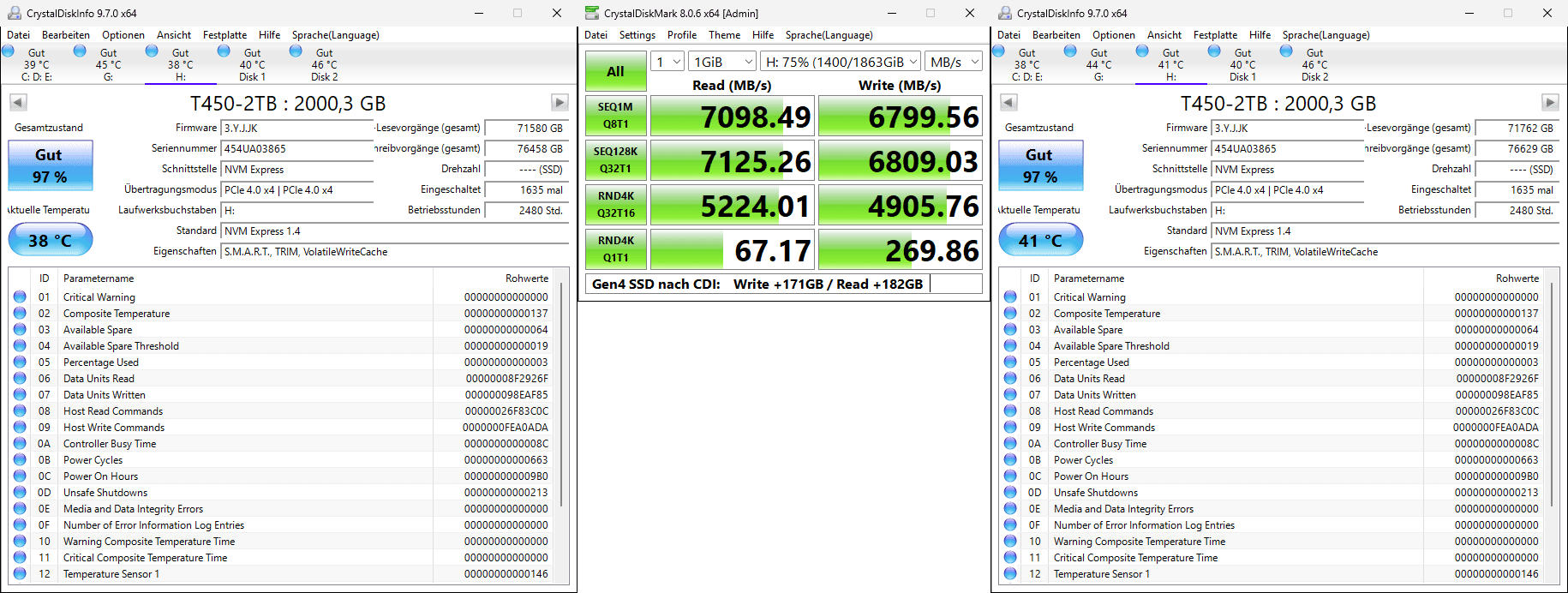Click status dot for Data Units Read, left window
Image resolution: width=1568 pixels, height=593 pixels.
click(x=20, y=379)
